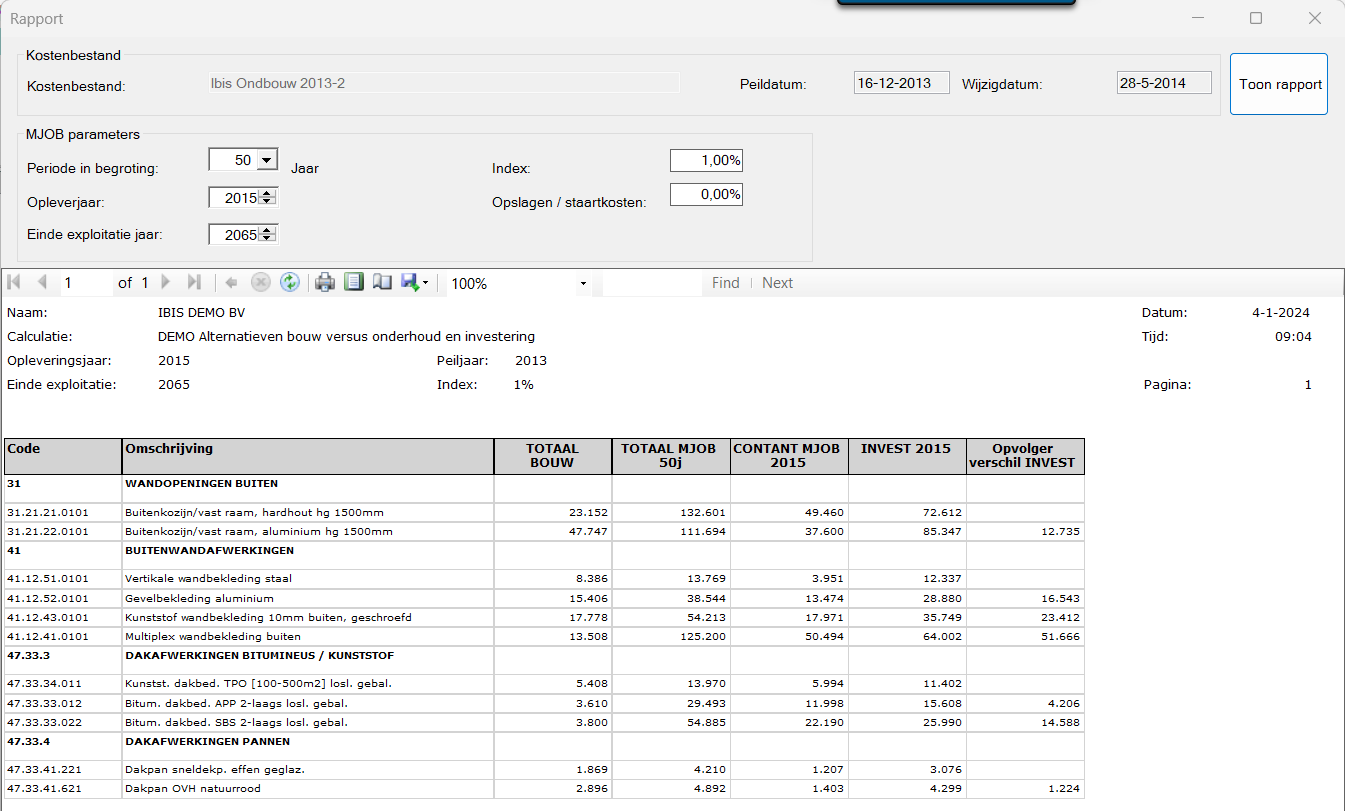Click the Kostenbestand name field
The width and height of the screenshot is (1345, 811).
[443, 83]
